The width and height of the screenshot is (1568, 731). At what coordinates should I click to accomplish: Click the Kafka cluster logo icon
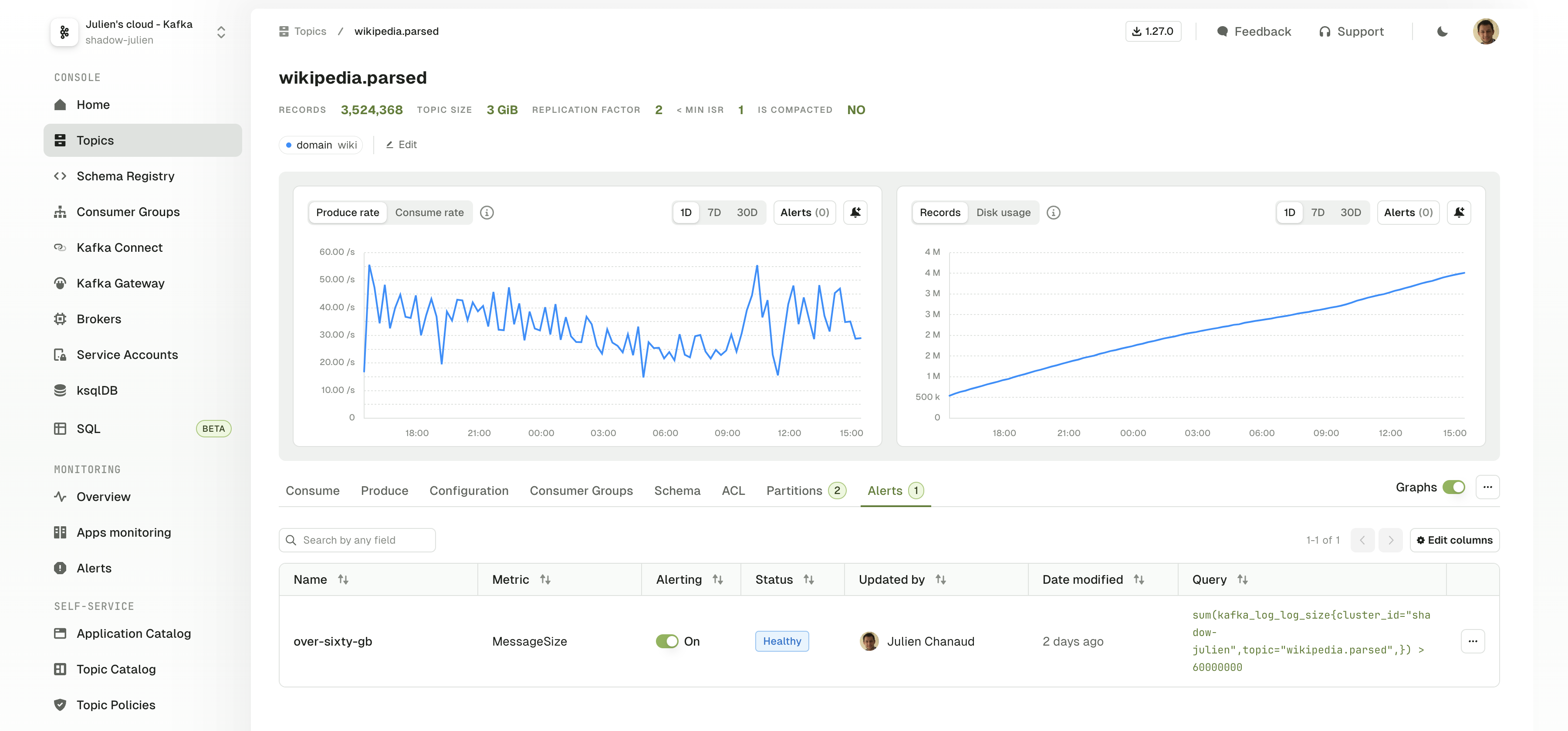pyautogui.click(x=64, y=32)
